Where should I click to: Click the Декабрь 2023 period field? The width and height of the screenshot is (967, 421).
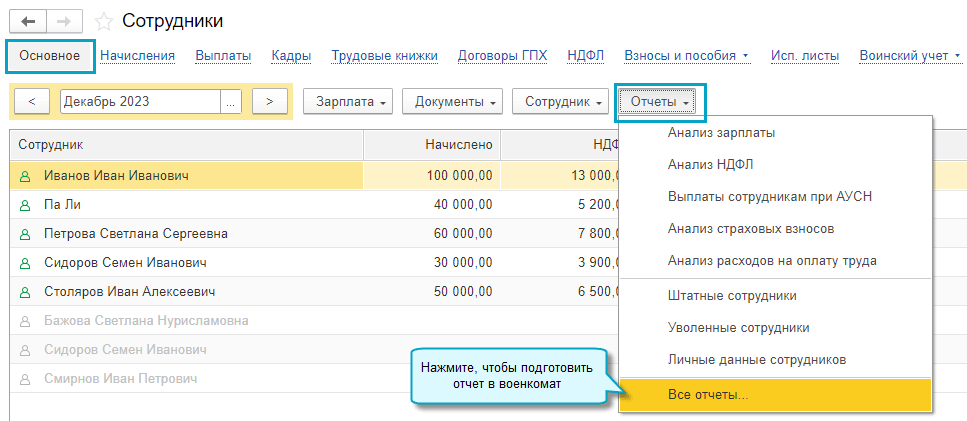[x=140, y=101]
